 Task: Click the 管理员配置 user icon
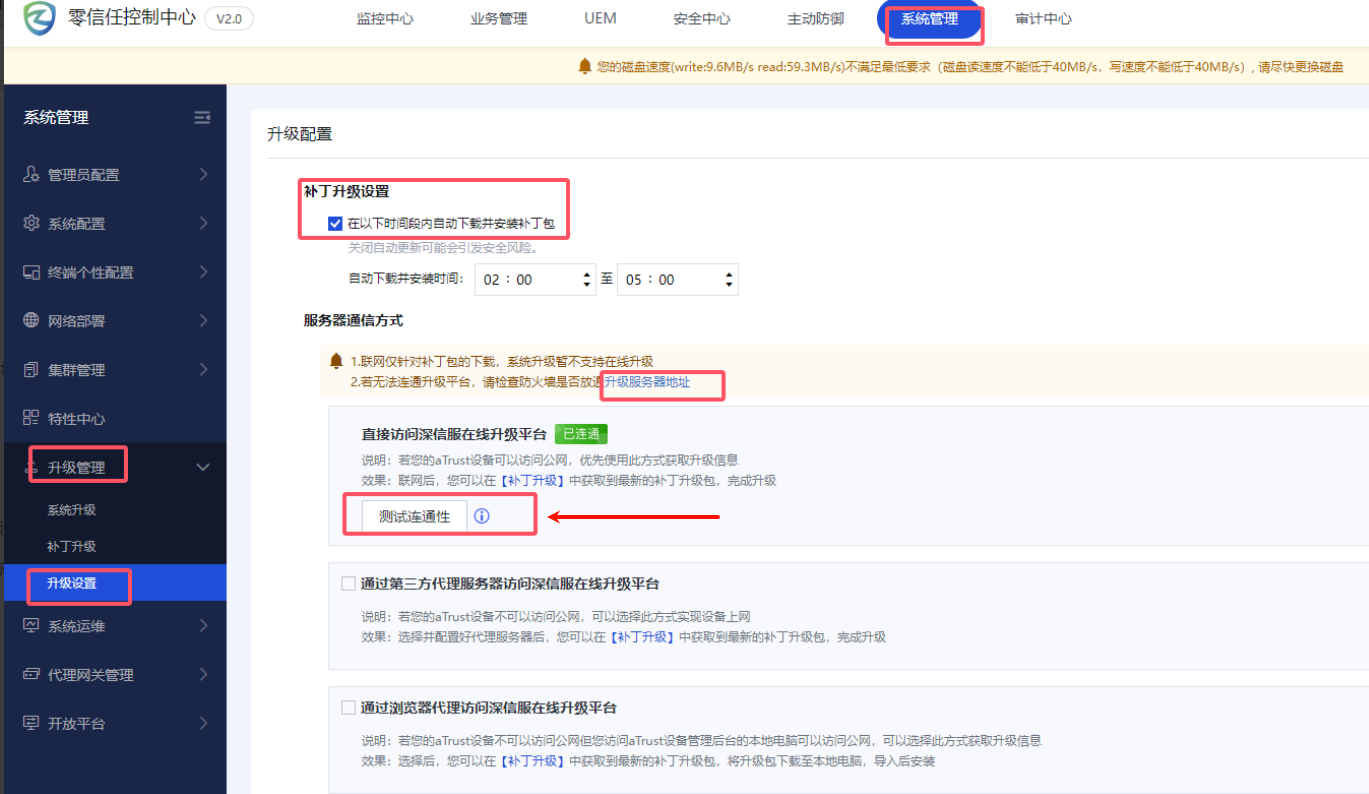(x=31, y=175)
